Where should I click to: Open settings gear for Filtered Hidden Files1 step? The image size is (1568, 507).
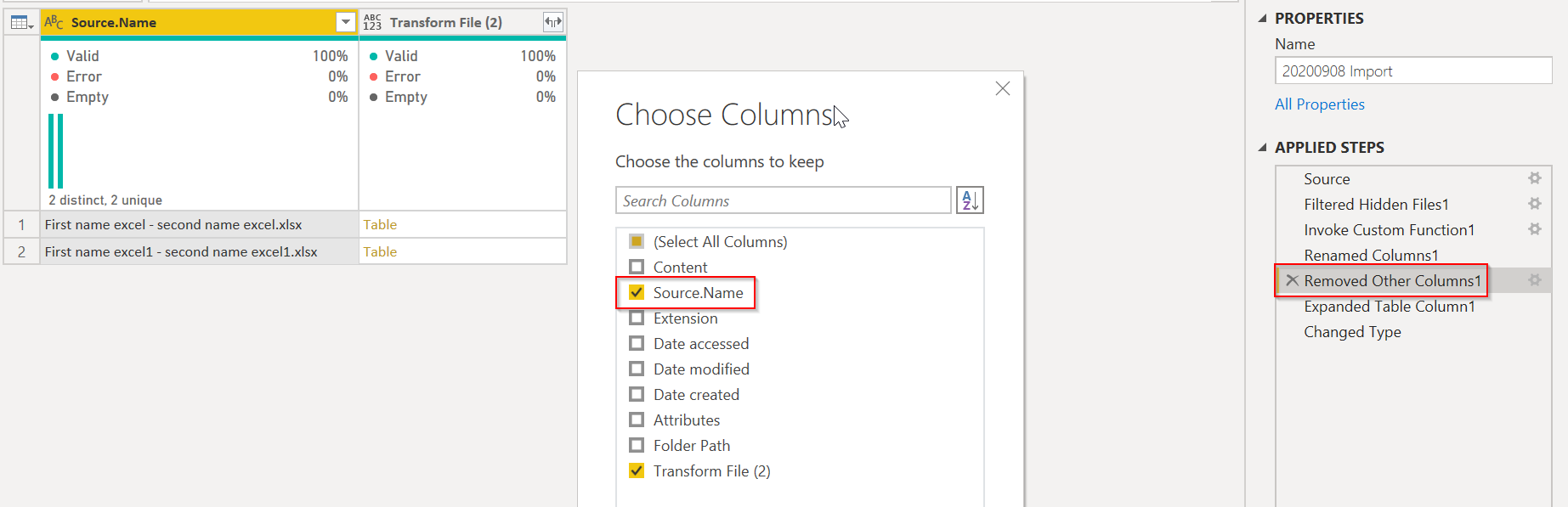(x=1535, y=204)
